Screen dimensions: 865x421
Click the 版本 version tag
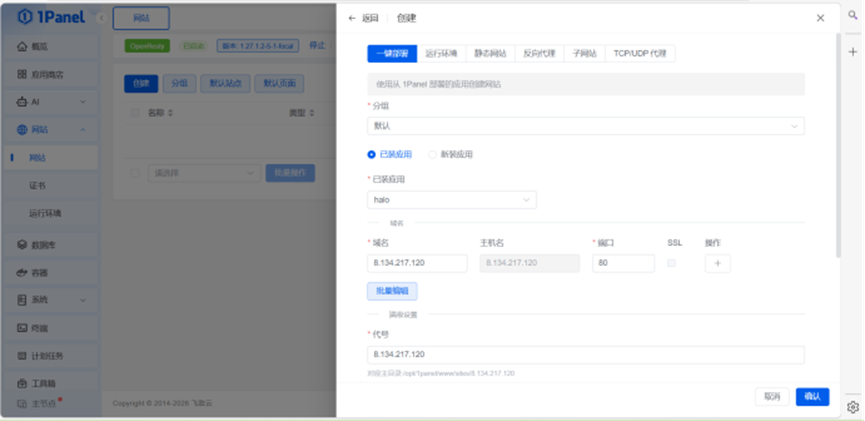click(258, 46)
